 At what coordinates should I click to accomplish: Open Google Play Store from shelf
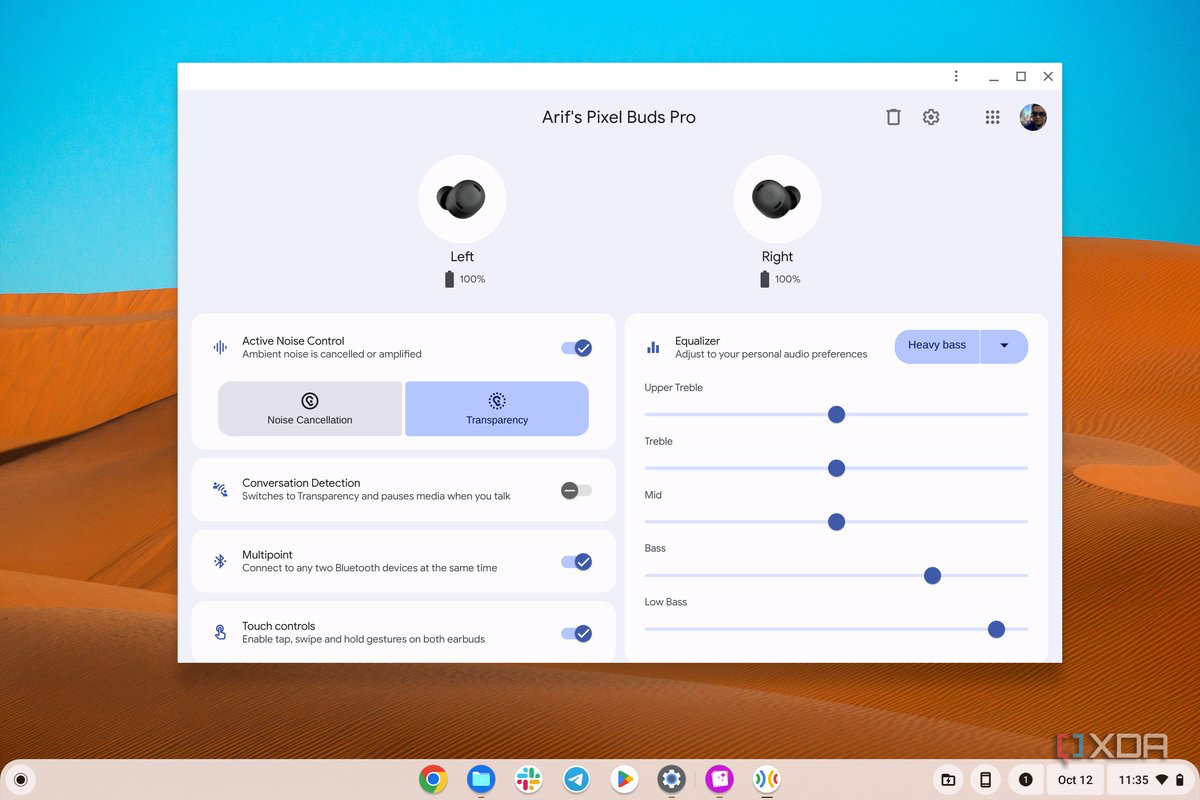pyautogui.click(x=624, y=779)
